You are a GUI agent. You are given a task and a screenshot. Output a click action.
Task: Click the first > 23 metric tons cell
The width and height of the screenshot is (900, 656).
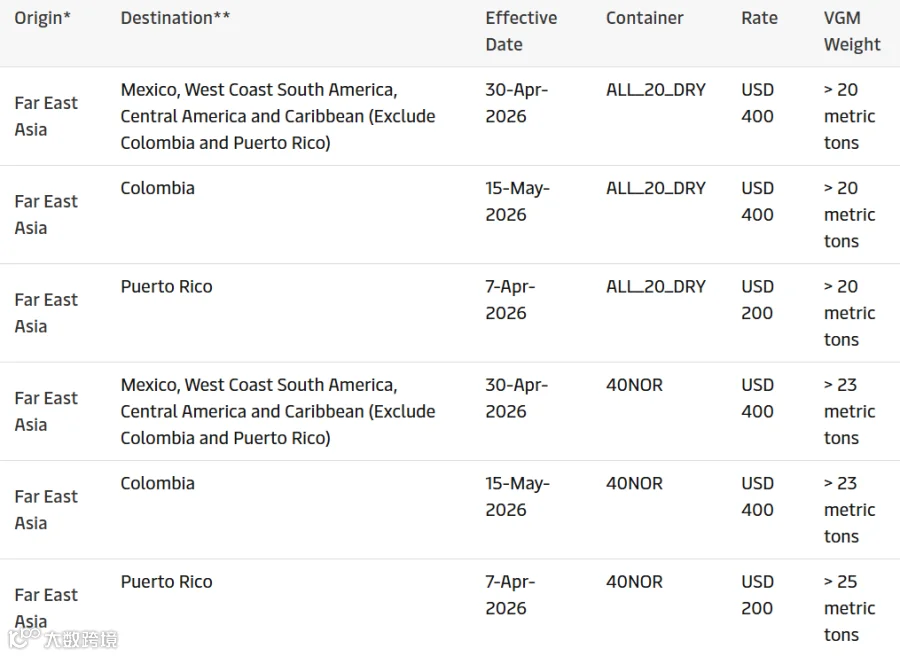(x=849, y=411)
